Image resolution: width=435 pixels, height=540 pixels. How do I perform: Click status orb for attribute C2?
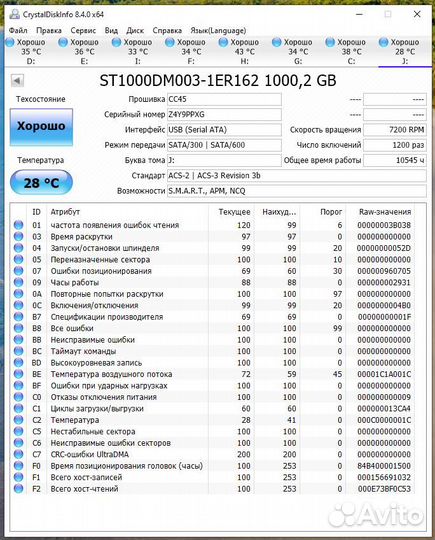[19, 420]
